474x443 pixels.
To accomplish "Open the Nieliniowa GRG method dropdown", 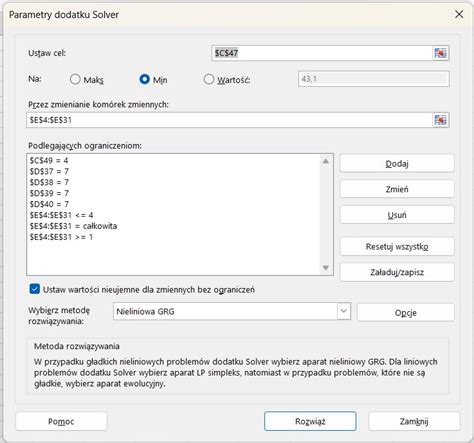I will tap(343, 311).
